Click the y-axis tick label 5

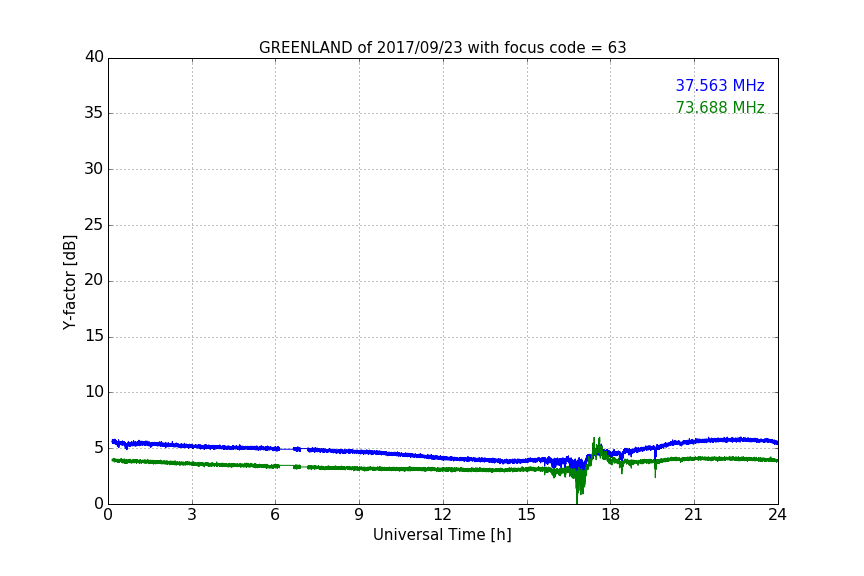pyautogui.click(x=99, y=448)
